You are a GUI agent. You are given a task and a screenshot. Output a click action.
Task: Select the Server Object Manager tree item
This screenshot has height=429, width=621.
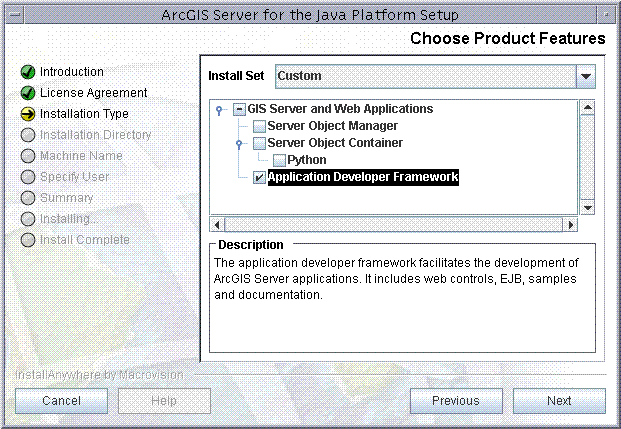pos(332,126)
